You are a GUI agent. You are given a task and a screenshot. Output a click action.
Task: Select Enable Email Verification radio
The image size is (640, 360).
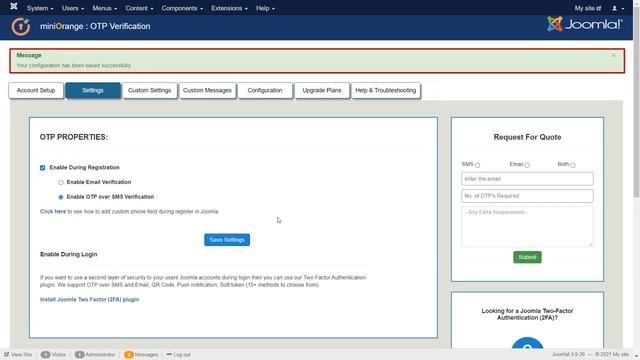tap(61, 182)
